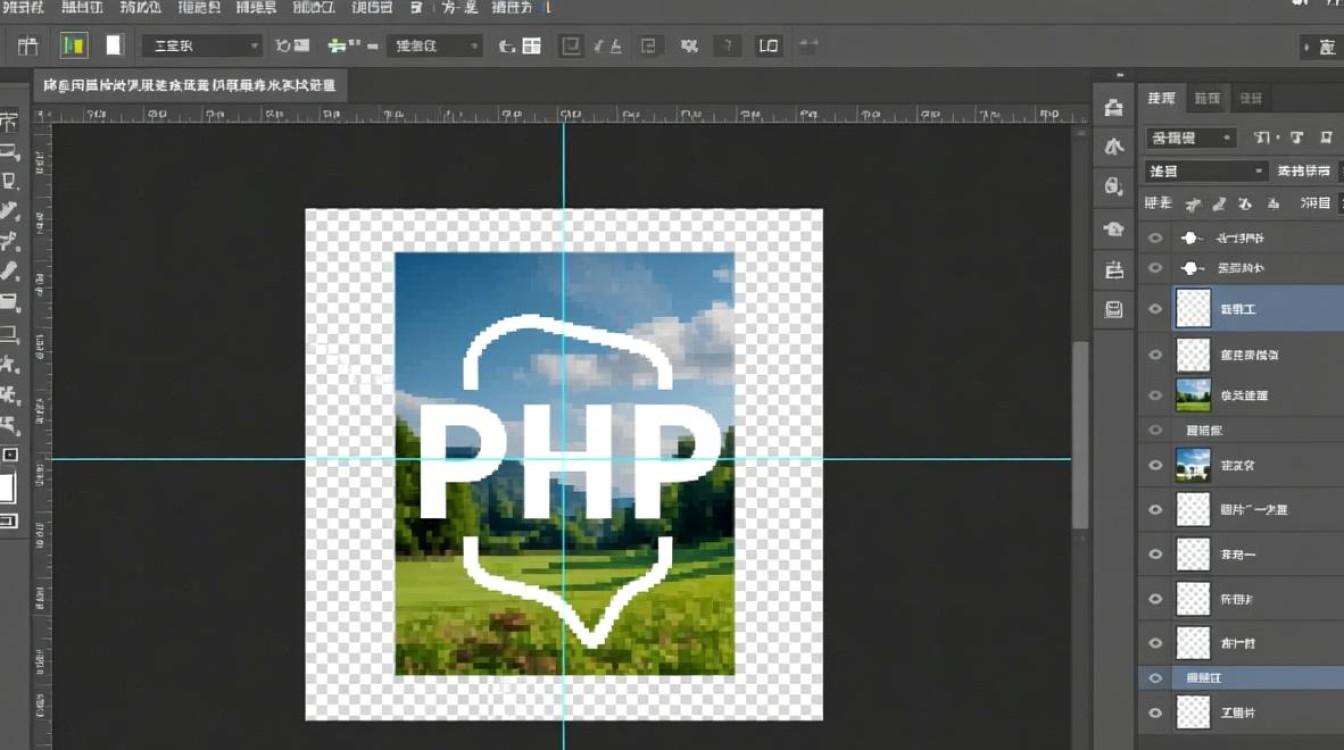Click the open document's title tab
The width and height of the screenshot is (1344, 750).
tap(189, 87)
